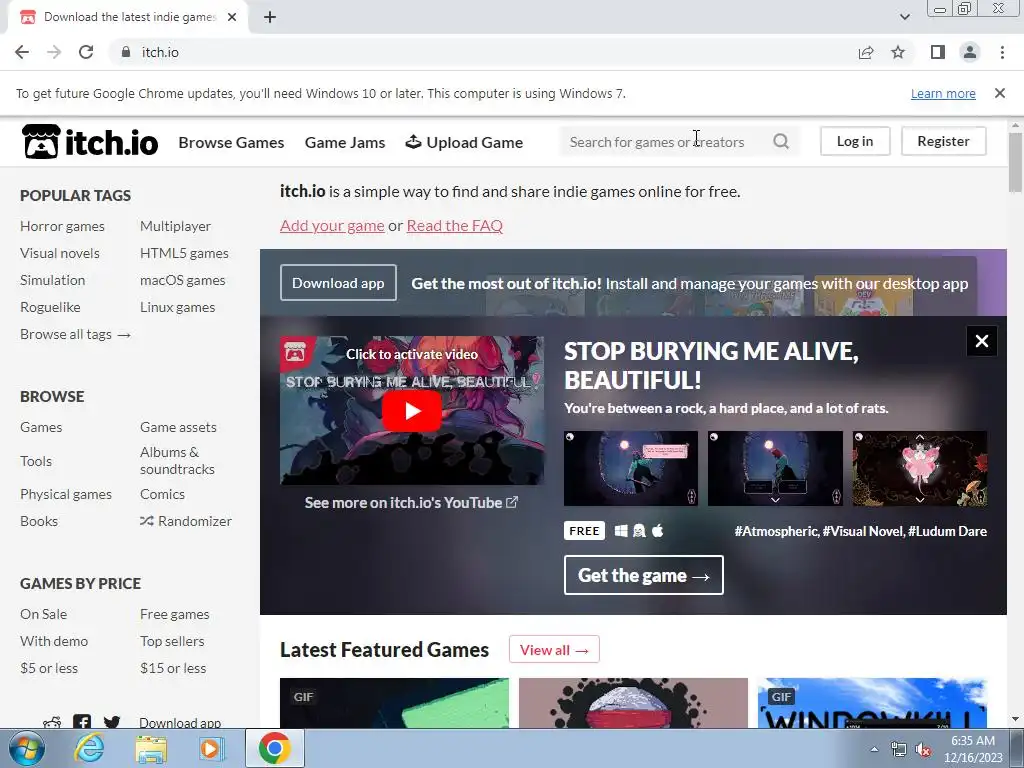Open Read the FAQ link
This screenshot has height=768, width=1024.
[x=455, y=225]
